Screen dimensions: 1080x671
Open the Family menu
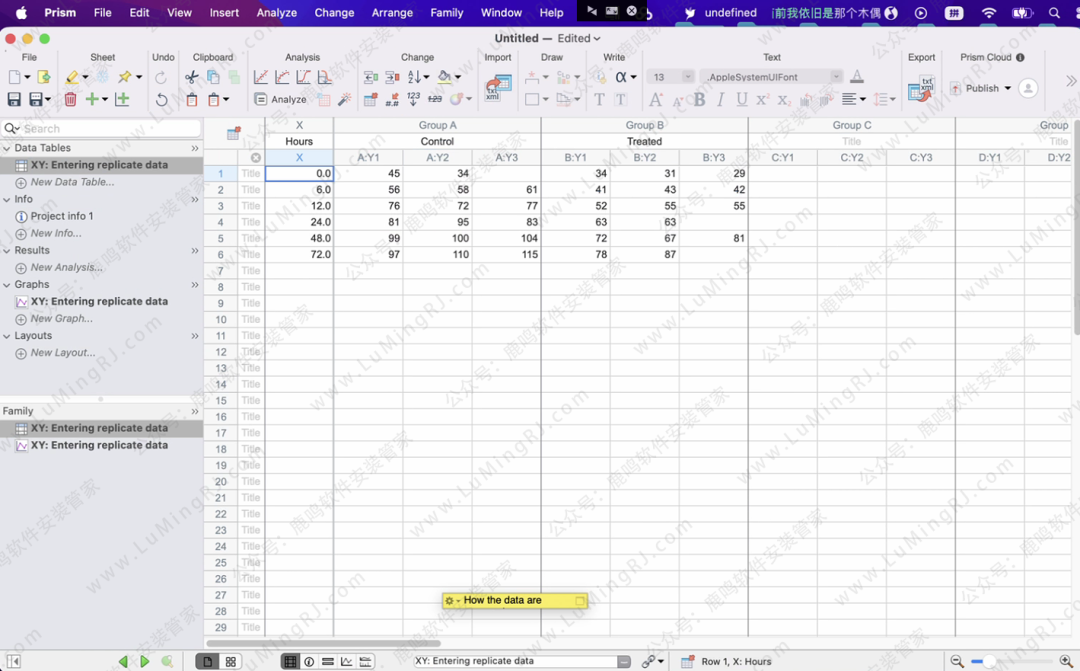446,13
